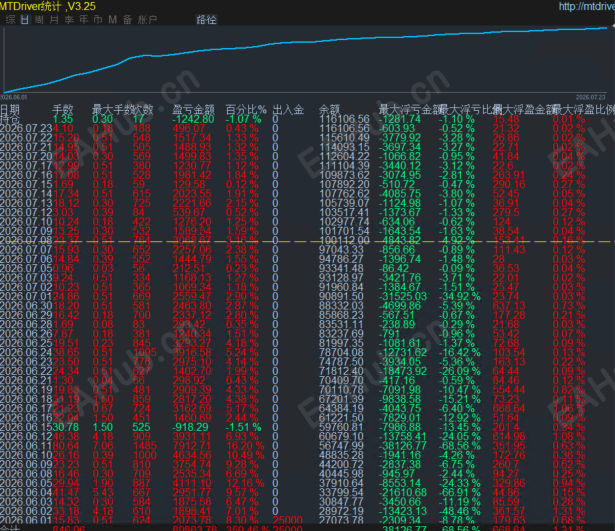Click the 25000 deposit on 2026.06.01

[x=287, y=520]
